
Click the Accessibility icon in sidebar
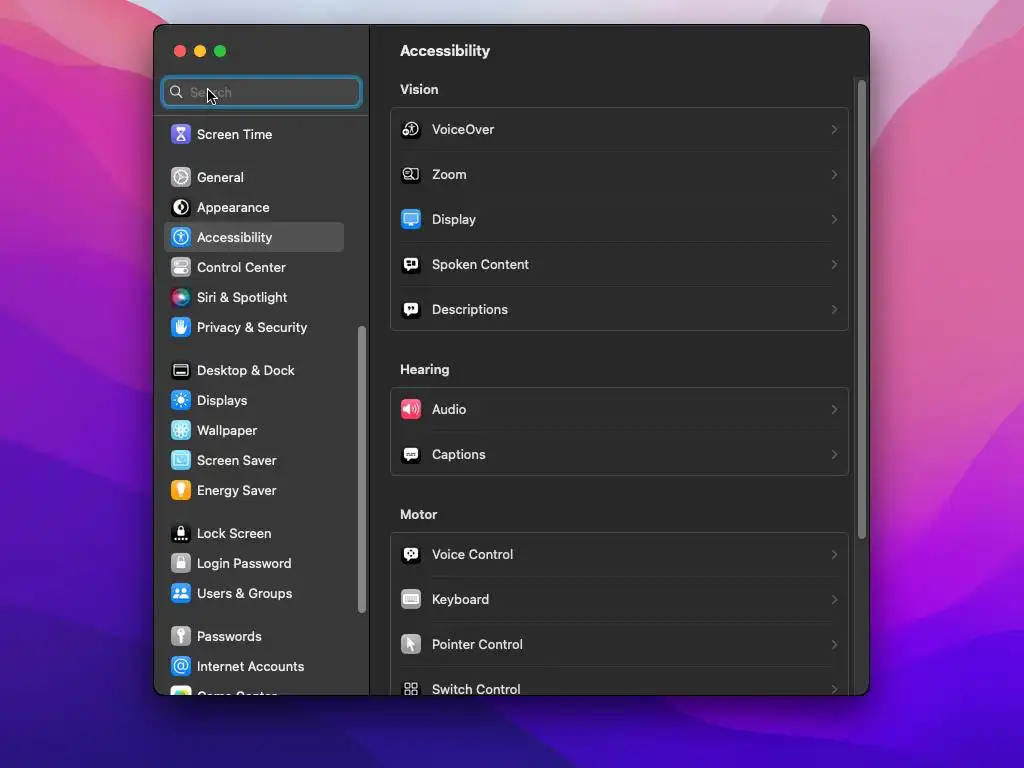181,237
